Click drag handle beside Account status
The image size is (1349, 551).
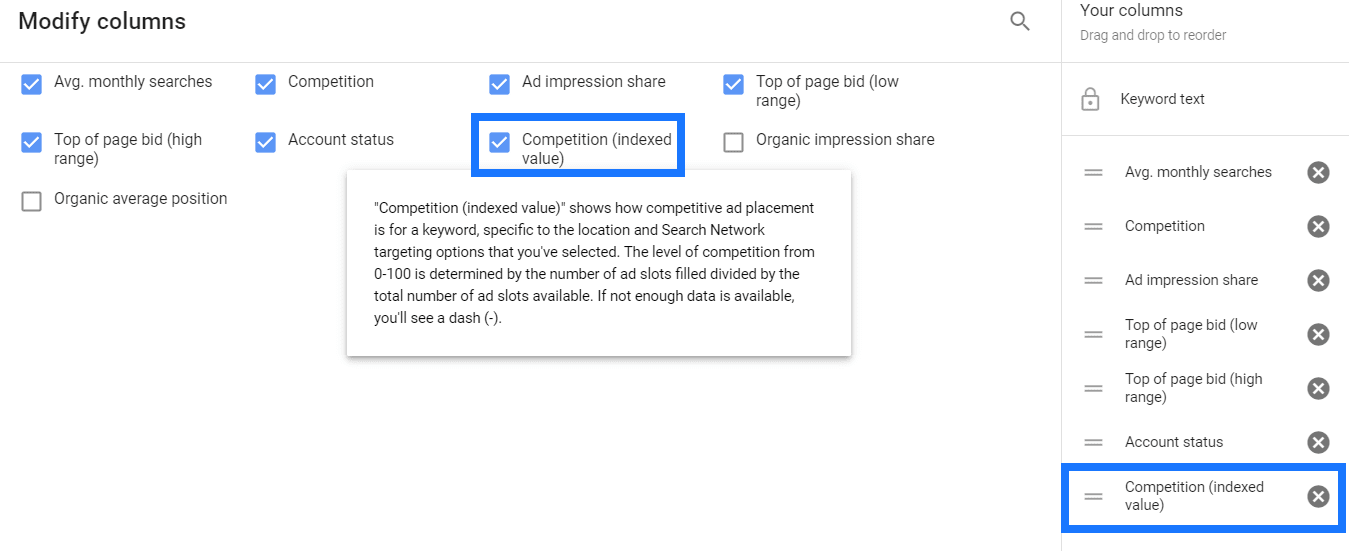[1093, 442]
